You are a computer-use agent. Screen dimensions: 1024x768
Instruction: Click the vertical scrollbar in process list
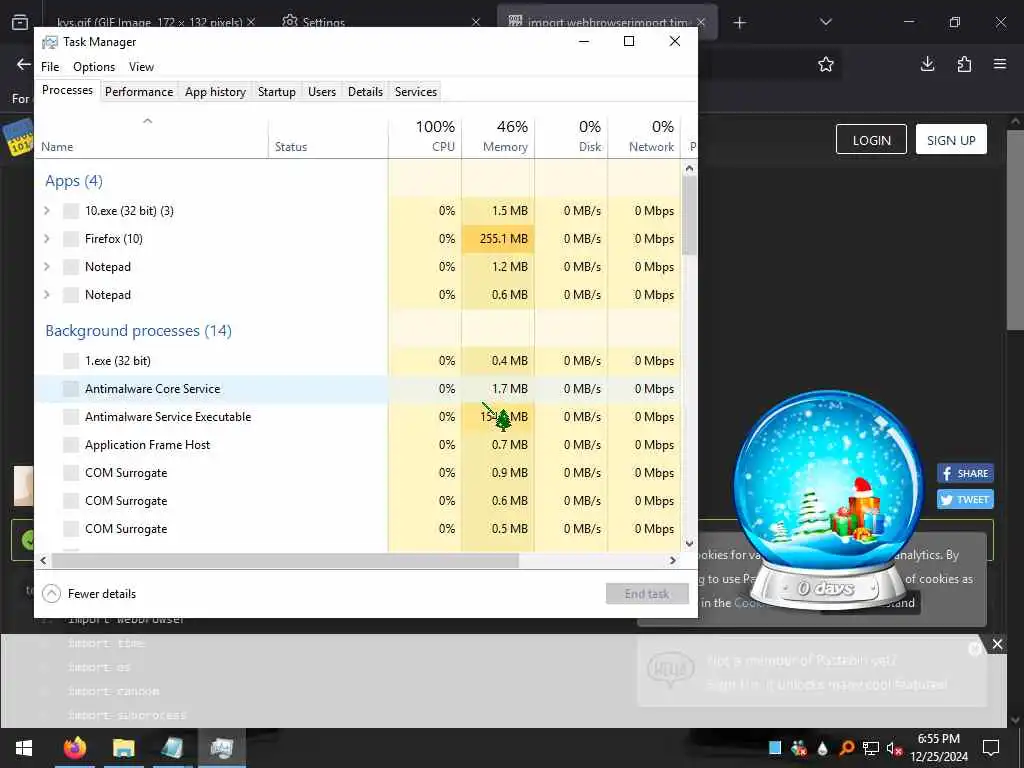click(690, 216)
